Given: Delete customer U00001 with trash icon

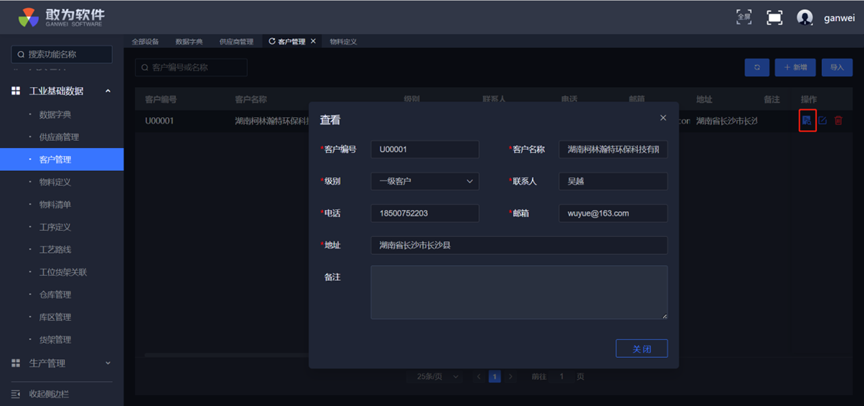Looking at the screenshot, I should tap(838, 121).
